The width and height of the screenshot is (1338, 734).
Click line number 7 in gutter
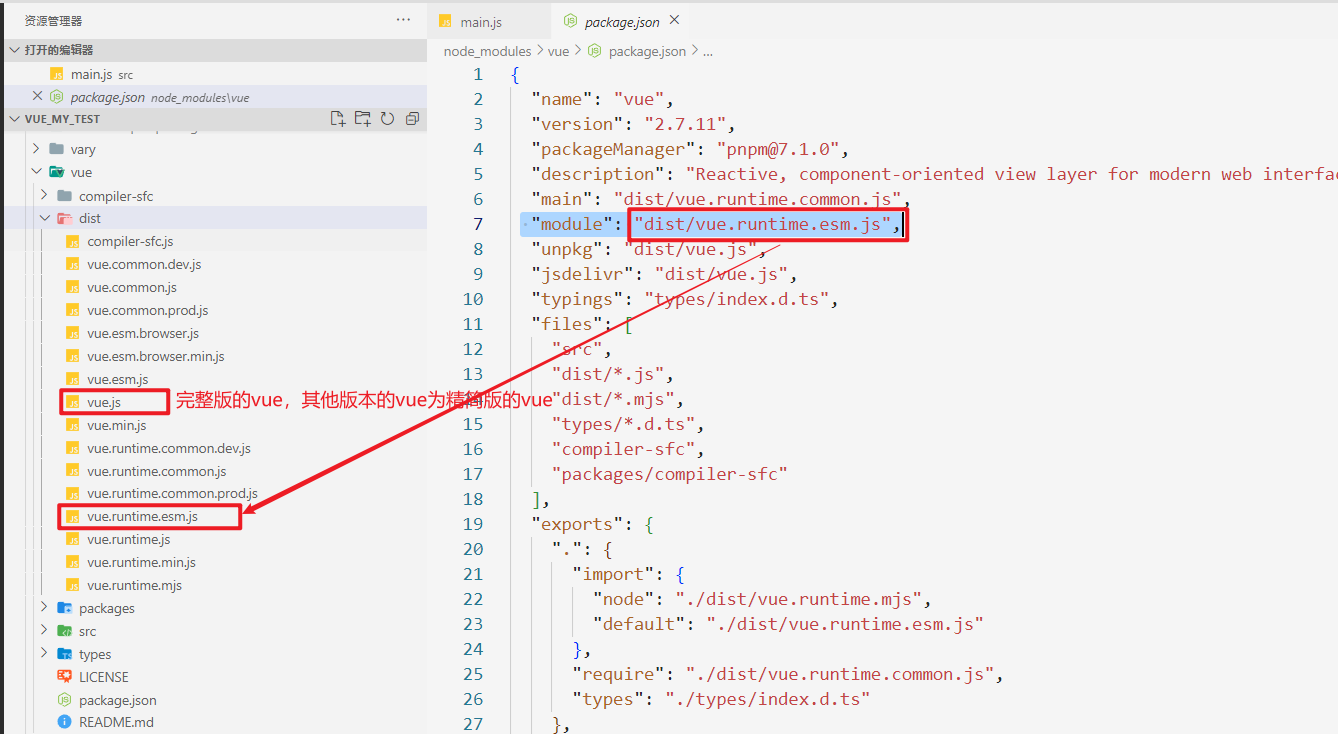click(478, 224)
